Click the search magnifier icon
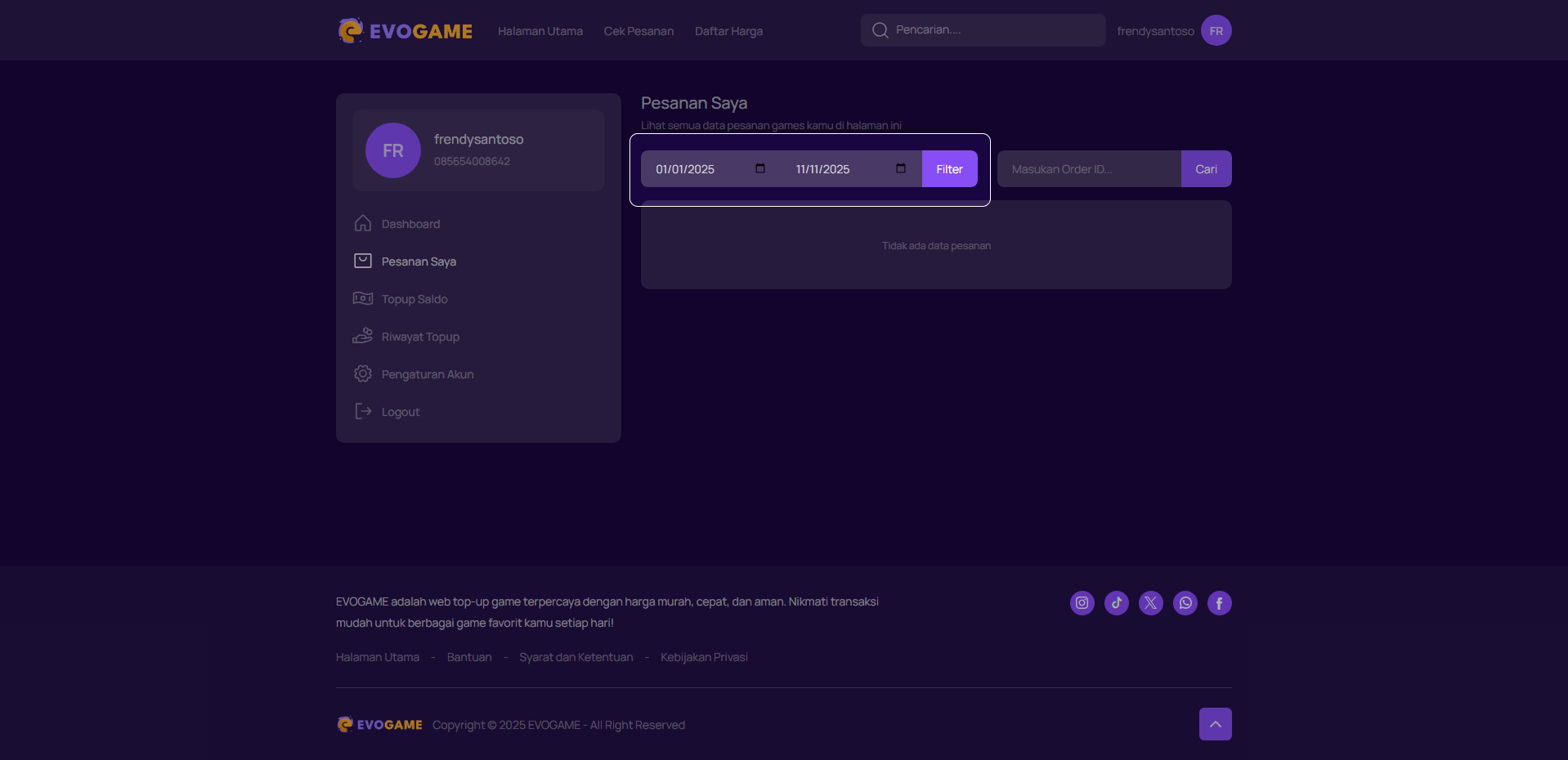The width and height of the screenshot is (1568, 760). (880, 30)
